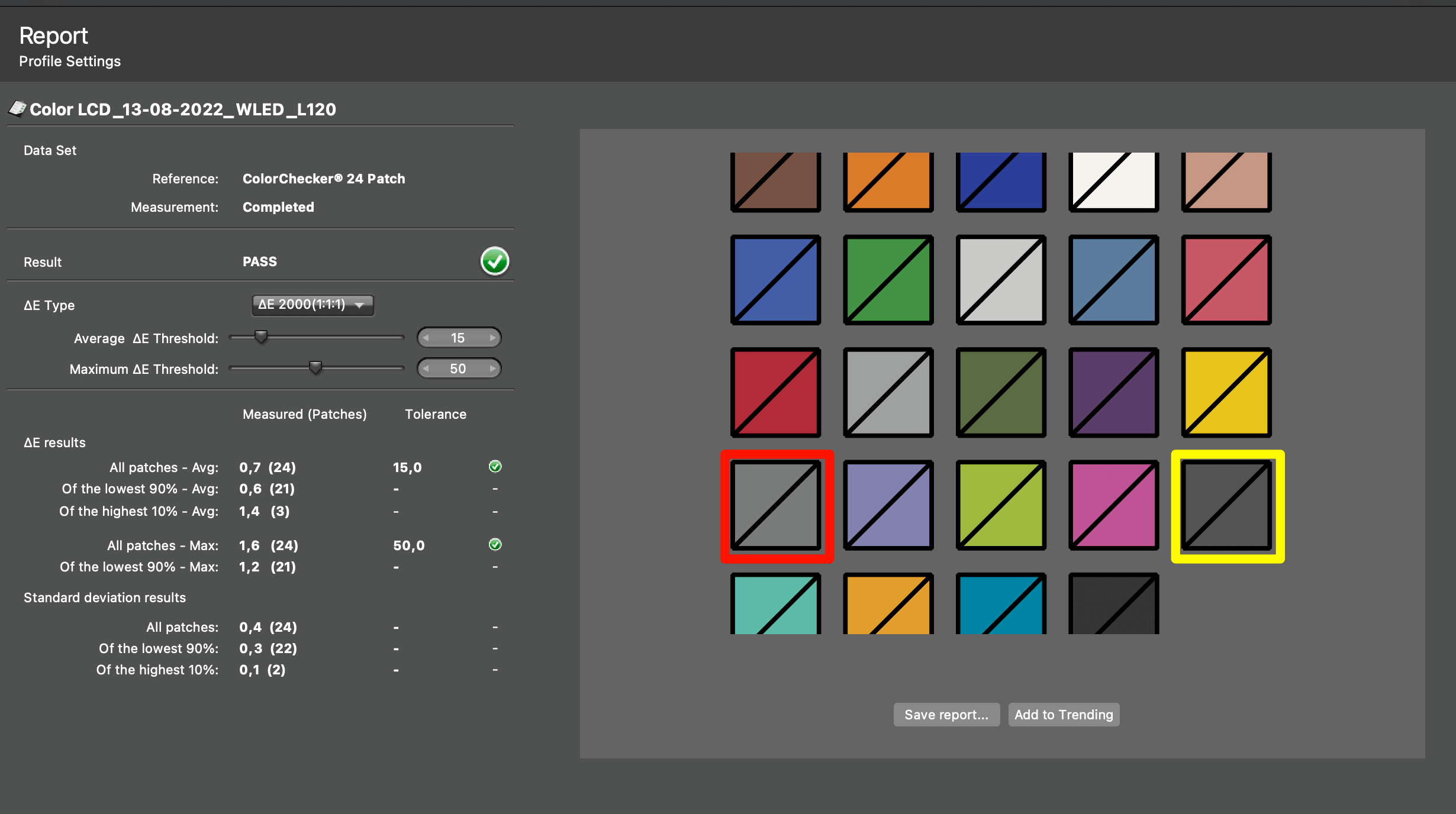1456x814 pixels.
Task: Select the red-highlighted neutral gray patch
Action: 777,508
